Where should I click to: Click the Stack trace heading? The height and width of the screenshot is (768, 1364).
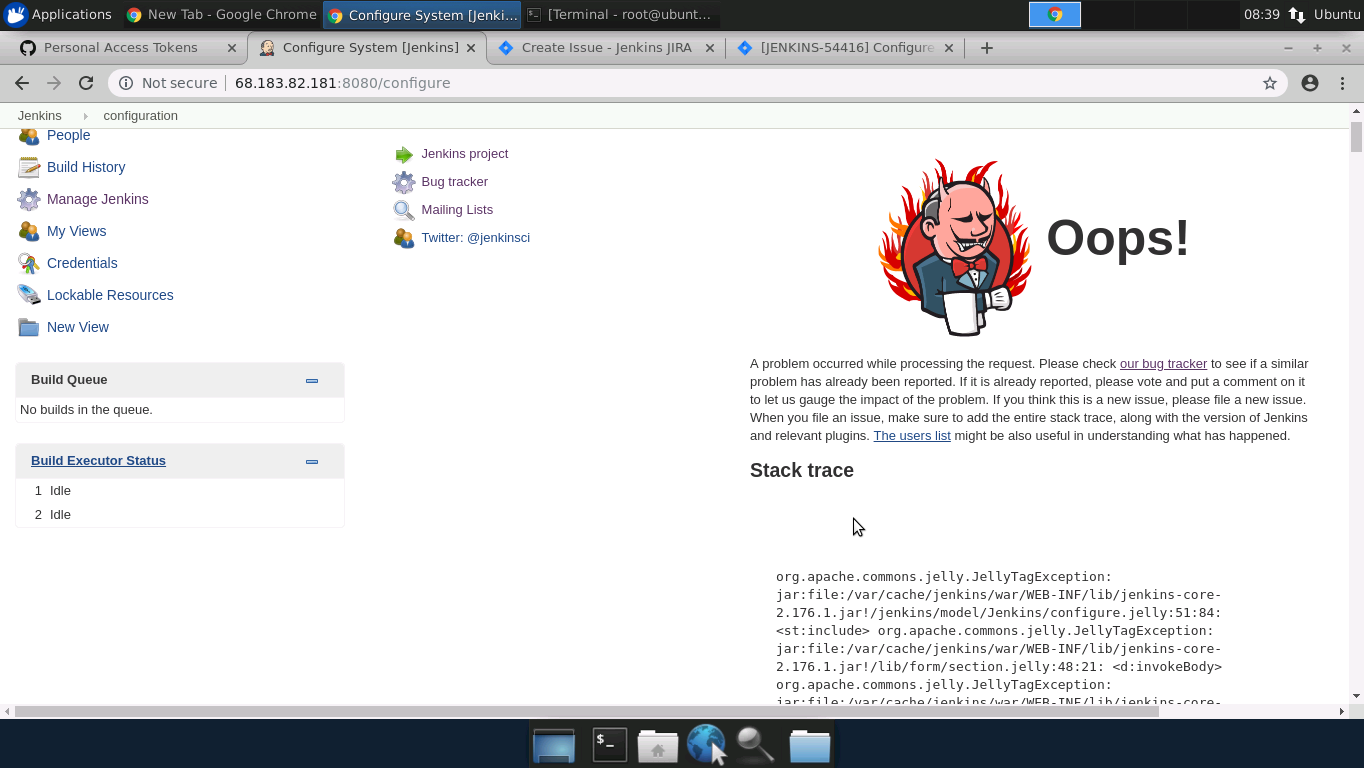click(x=802, y=470)
